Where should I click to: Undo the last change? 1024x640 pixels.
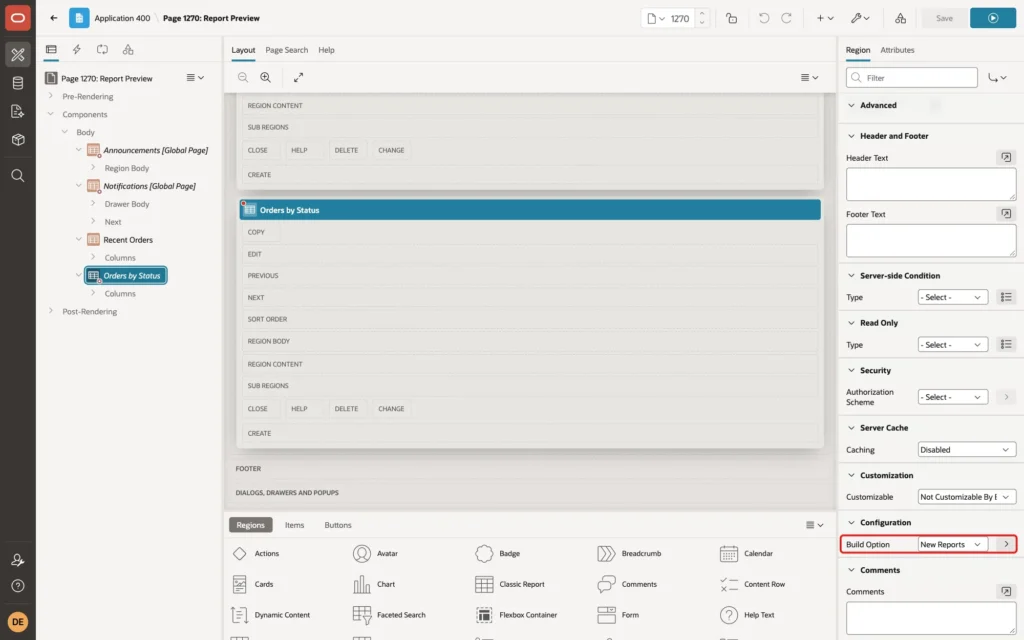[x=763, y=18]
